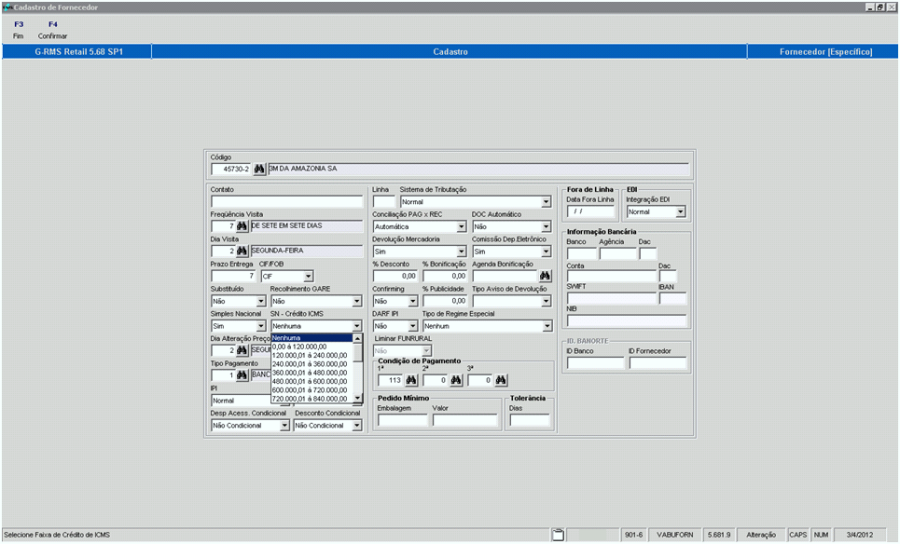Click dropdown list scroll up arrow
Screen dimensions: 900x544
(x=358, y=339)
